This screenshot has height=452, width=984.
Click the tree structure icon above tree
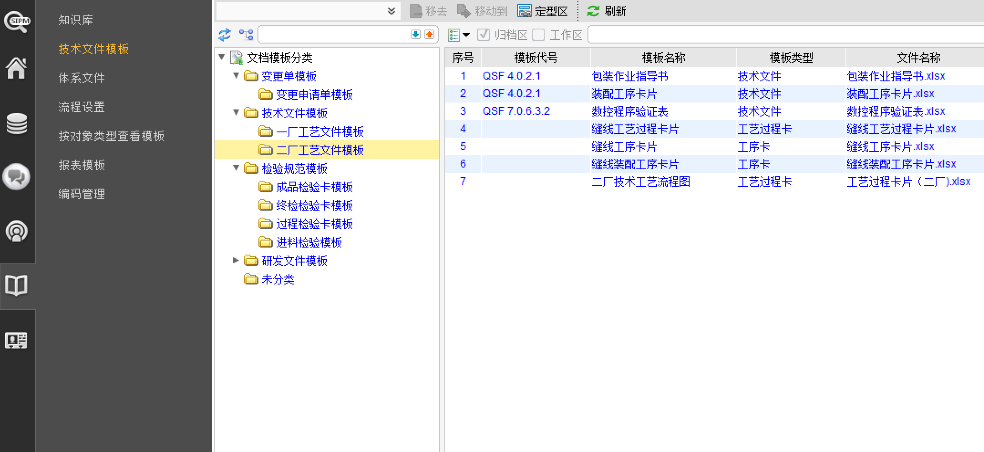(245, 35)
